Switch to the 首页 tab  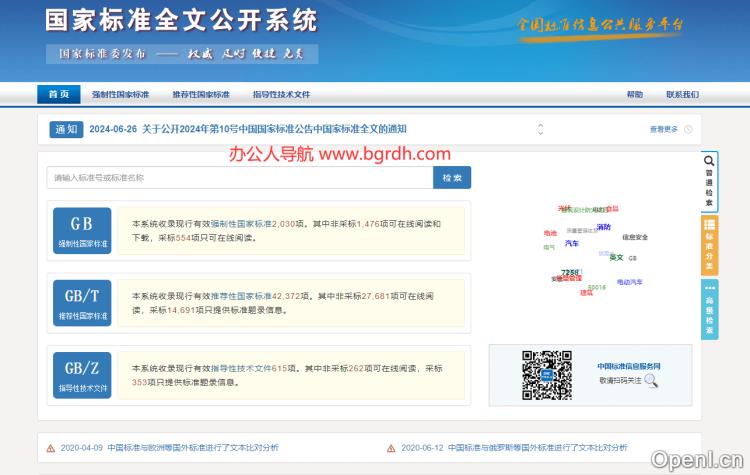pyautogui.click(x=58, y=94)
